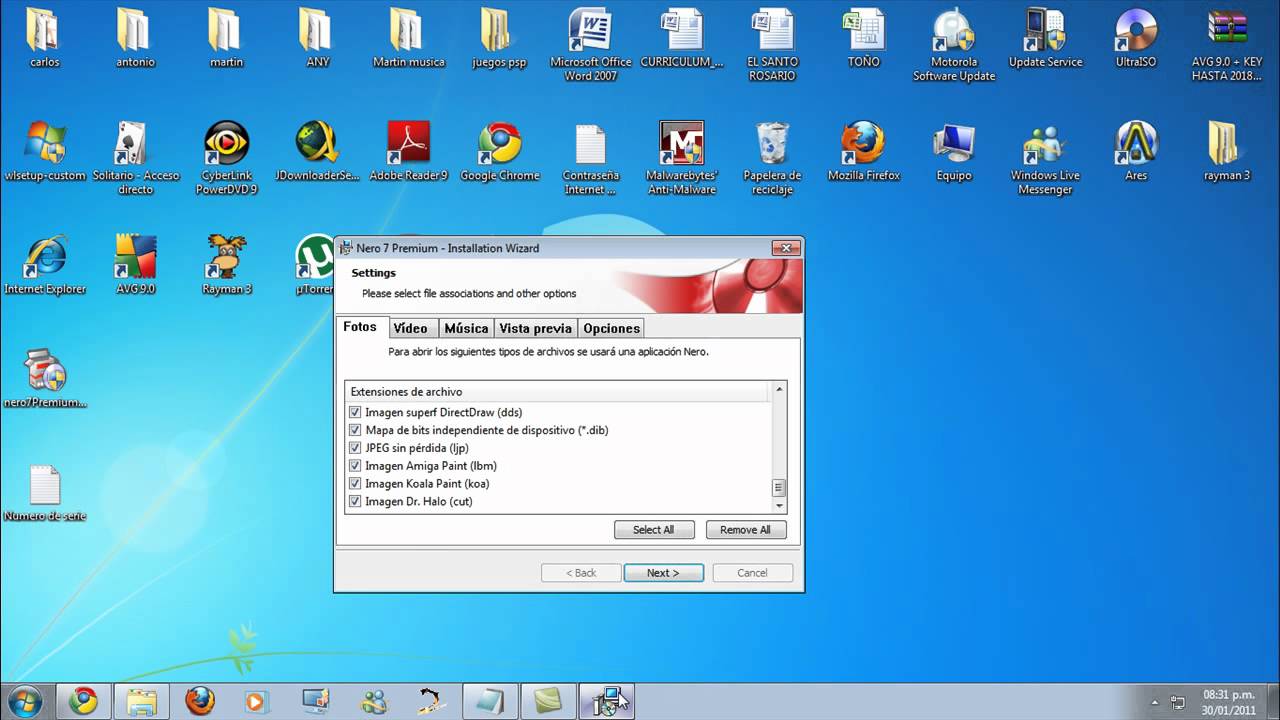Close the Nero 7 Premium wizard window
The image size is (1280, 720).
click(x=786, y=248)
